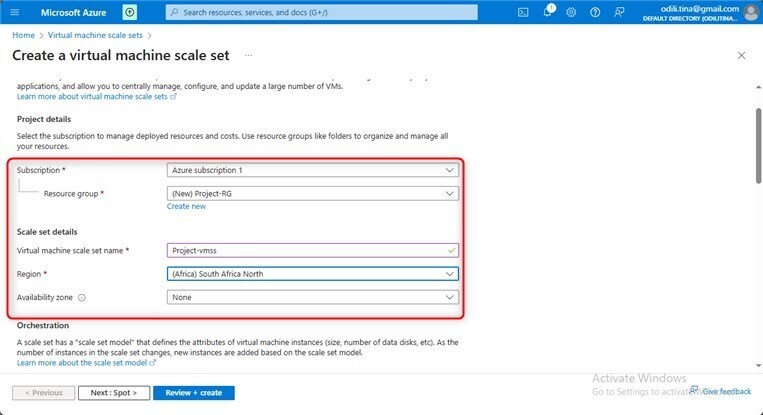Expand the Resource group dropdown

tap(312, 194)
